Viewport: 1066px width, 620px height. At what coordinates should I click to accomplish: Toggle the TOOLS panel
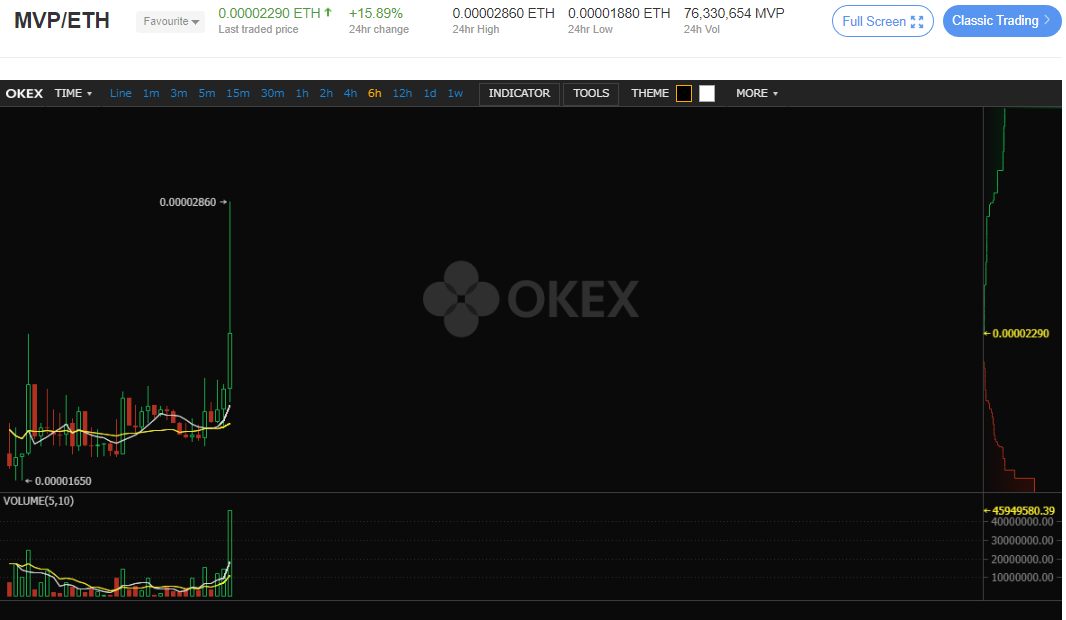click(x=591, y=93)
